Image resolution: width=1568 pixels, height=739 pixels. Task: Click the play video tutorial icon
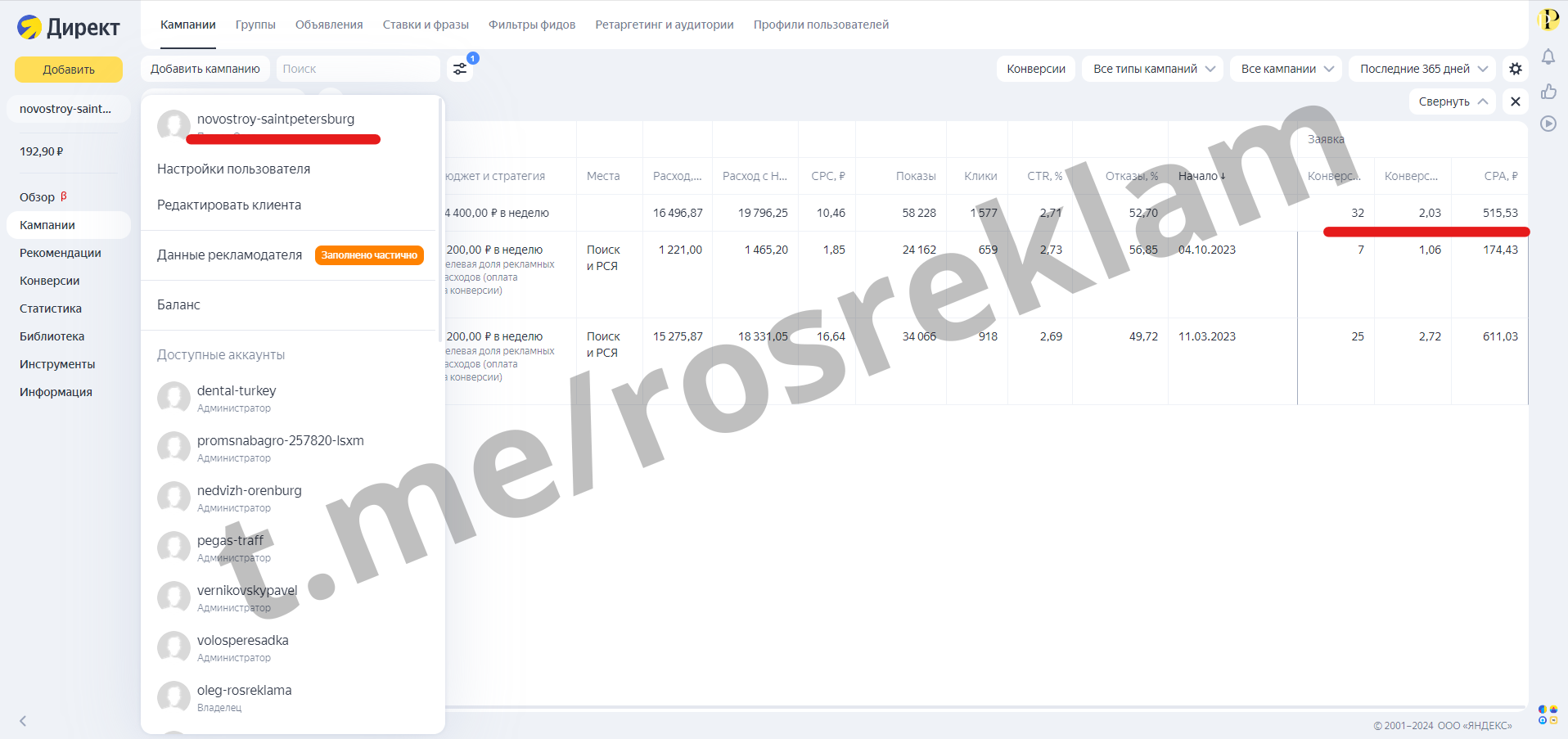coord(1548,124)
